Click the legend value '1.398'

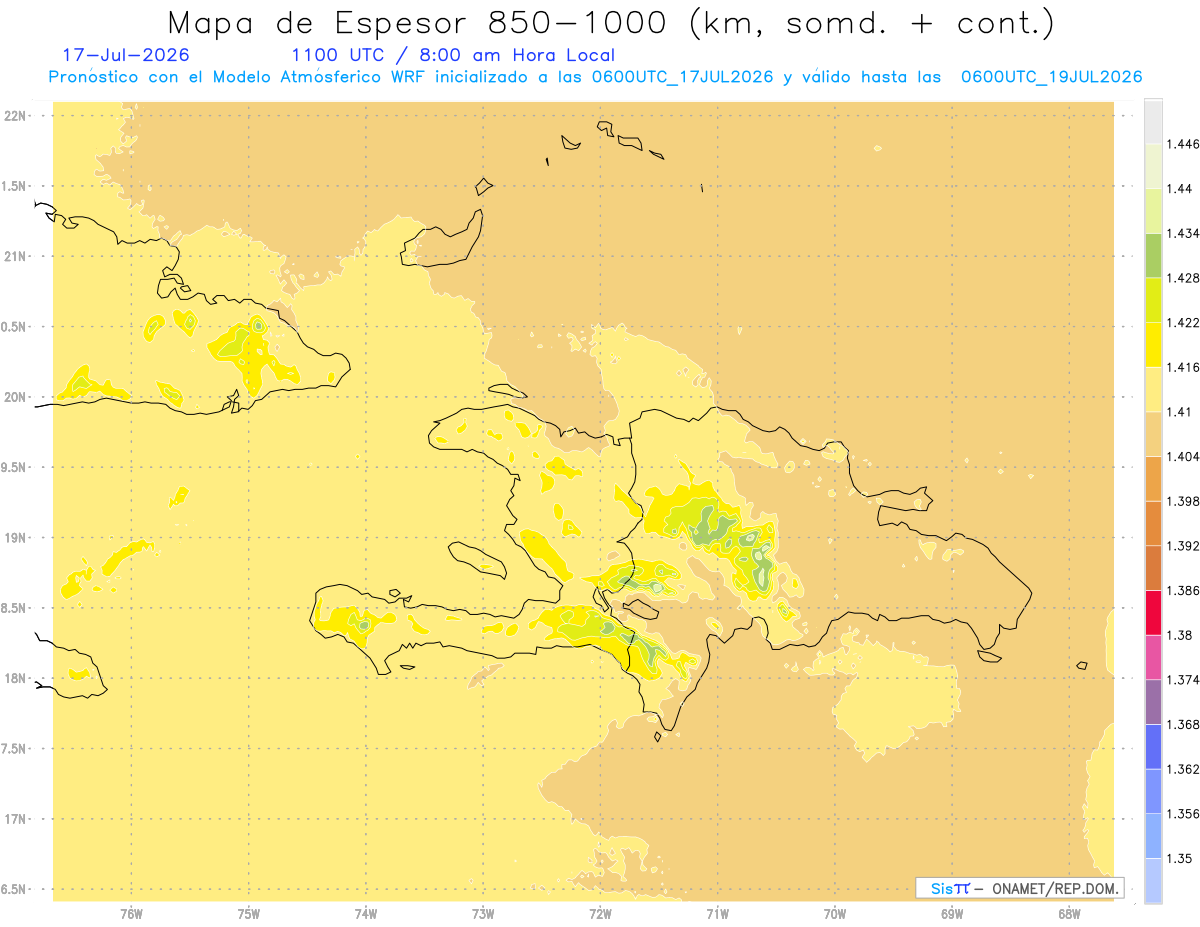point(1183,501)
